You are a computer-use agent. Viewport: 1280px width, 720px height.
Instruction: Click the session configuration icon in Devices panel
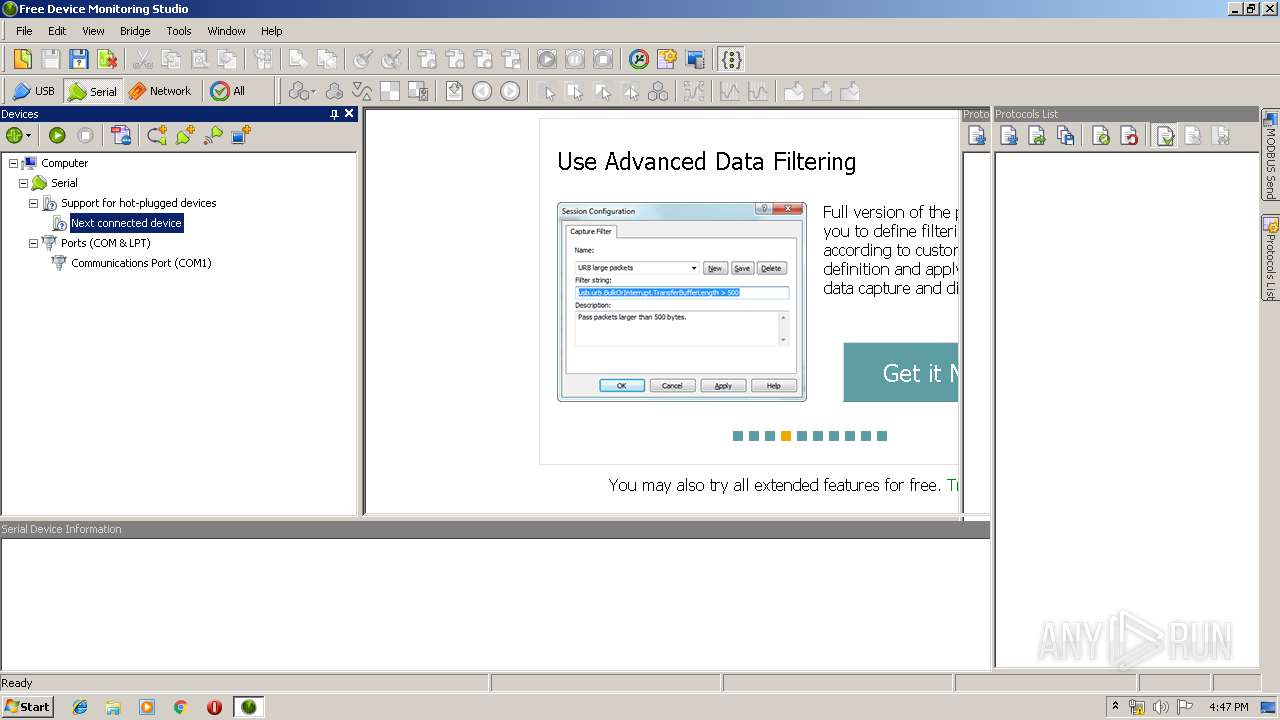tap(121, 135)
